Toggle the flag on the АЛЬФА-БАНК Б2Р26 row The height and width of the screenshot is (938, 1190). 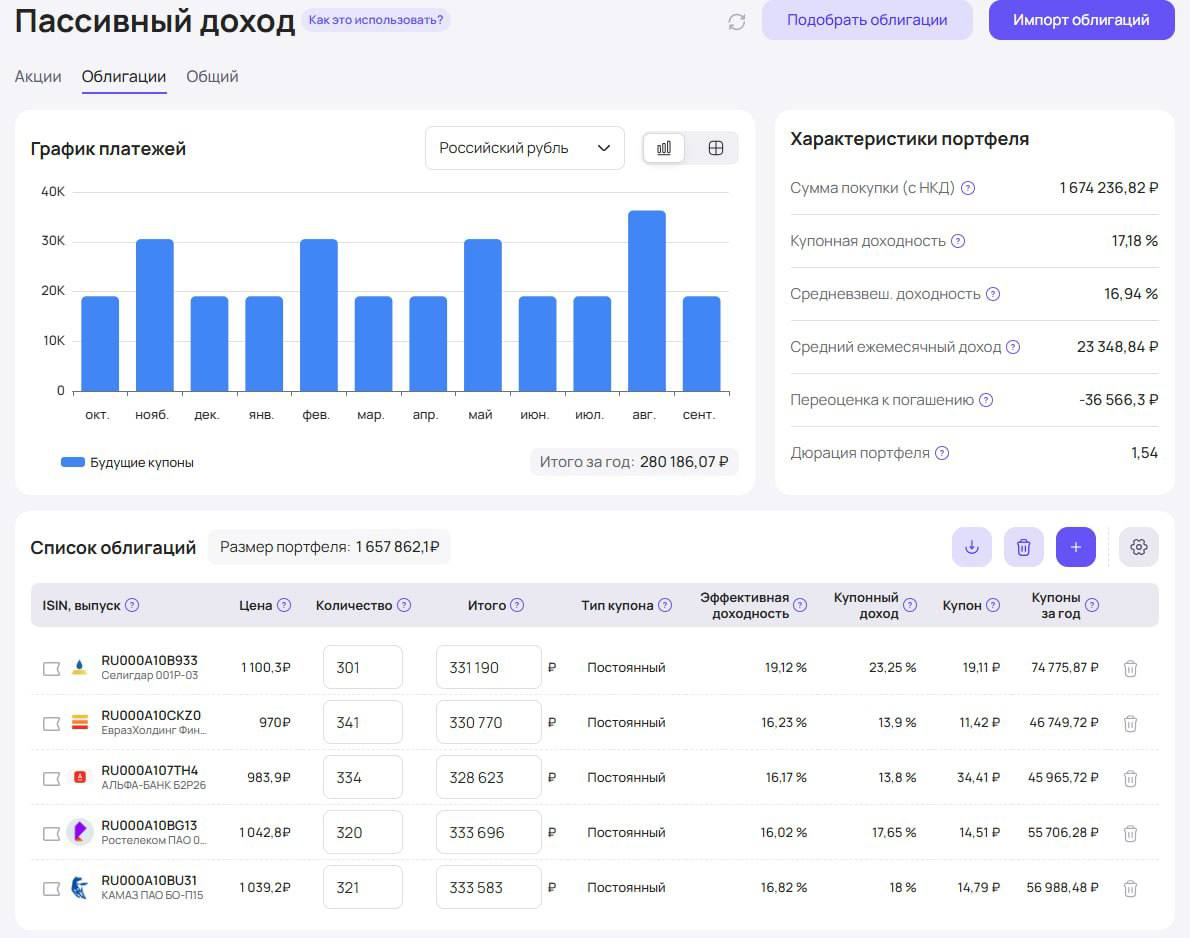[x=51, y=778]
